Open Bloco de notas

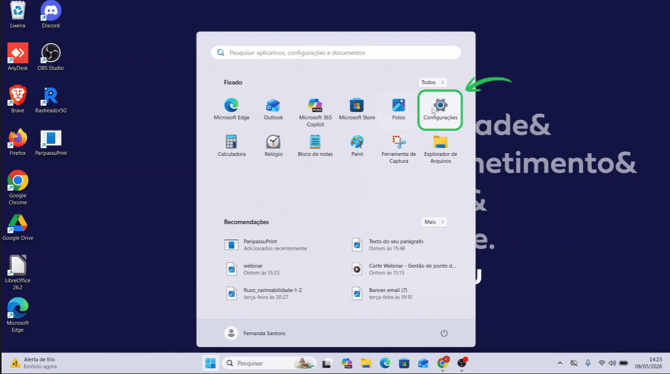coord(315,146)
